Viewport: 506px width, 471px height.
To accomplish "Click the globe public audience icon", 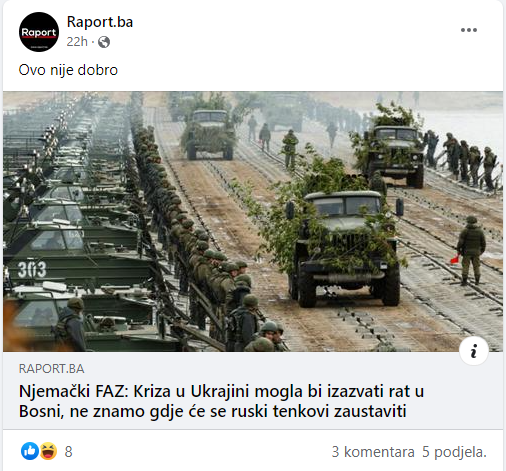I will [104, 42].
